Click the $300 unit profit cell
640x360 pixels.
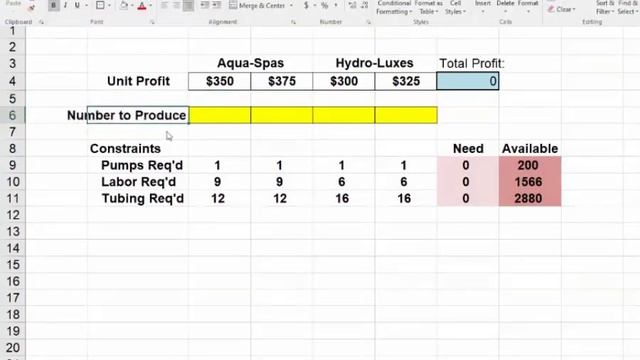pos(344,81)
